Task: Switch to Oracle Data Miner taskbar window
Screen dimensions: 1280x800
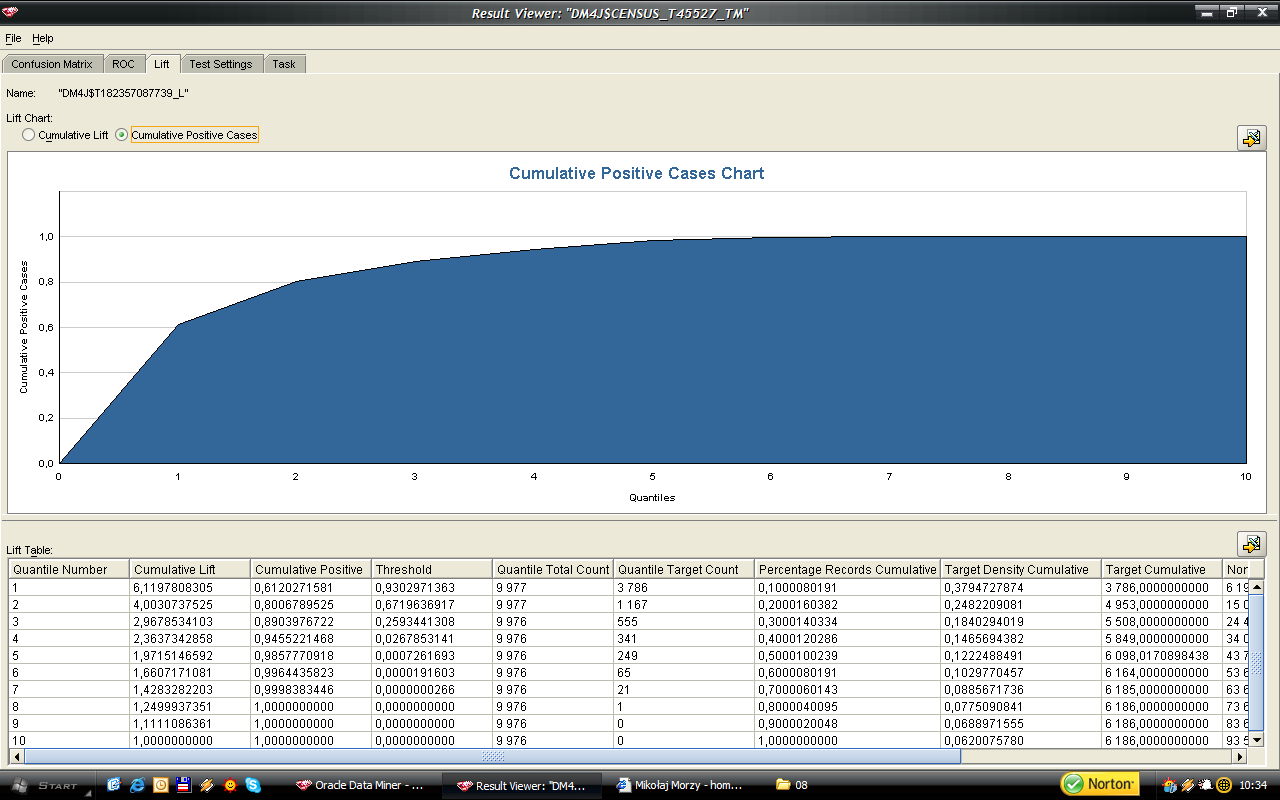Action: pos(360,785)
